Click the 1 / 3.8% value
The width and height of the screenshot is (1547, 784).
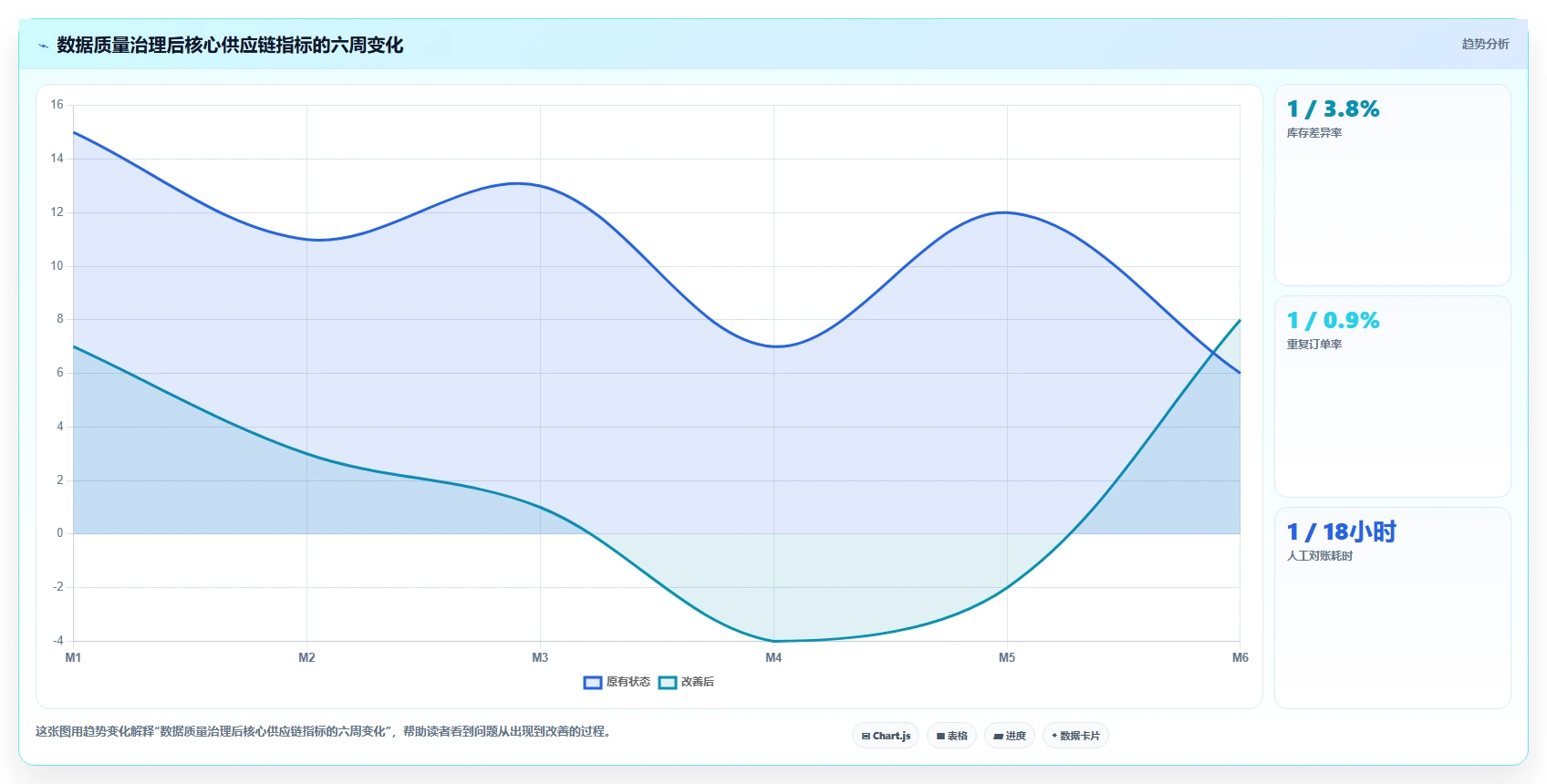(x=1333, y=109)
